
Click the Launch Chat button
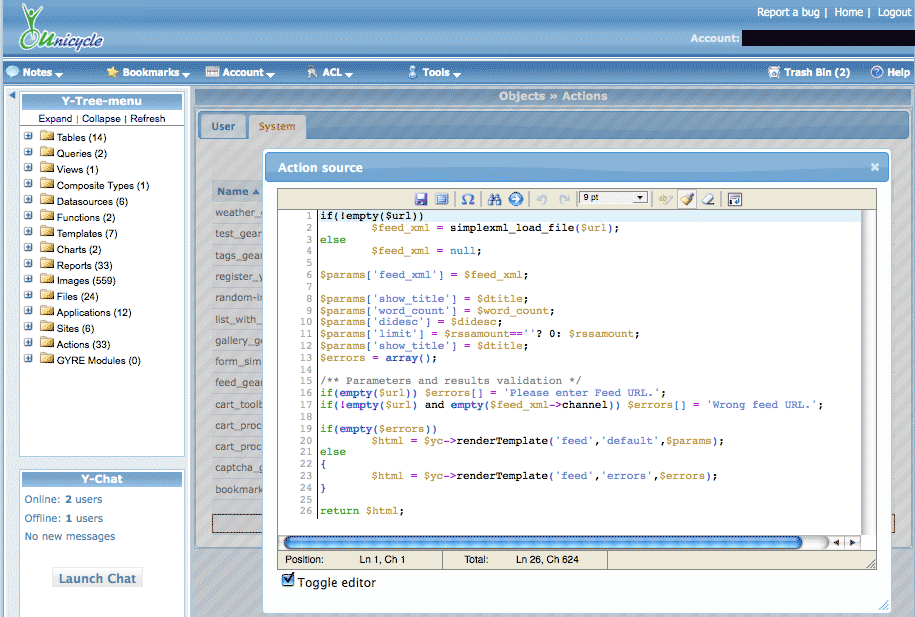[x=97, y=578]
